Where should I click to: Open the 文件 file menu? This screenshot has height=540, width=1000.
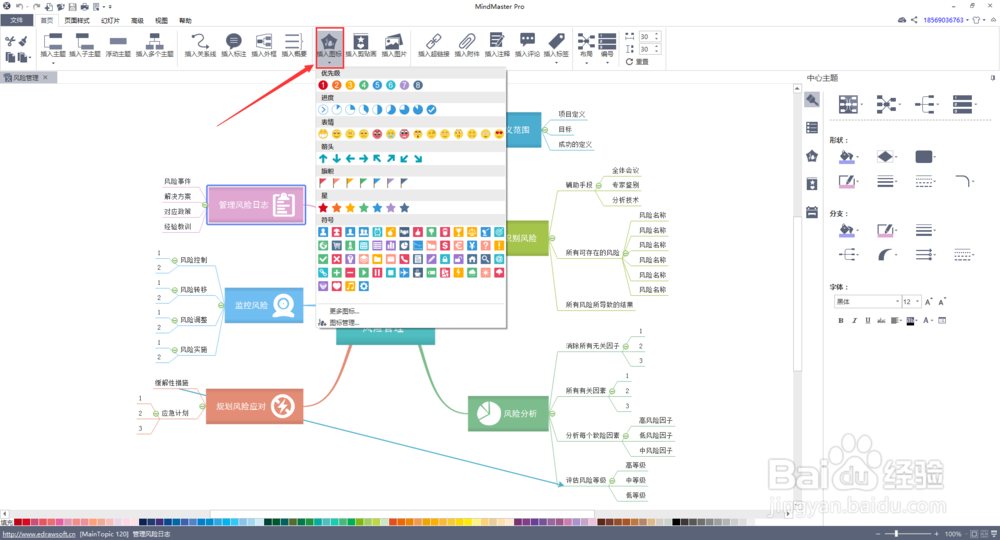(x=17, y=20)
